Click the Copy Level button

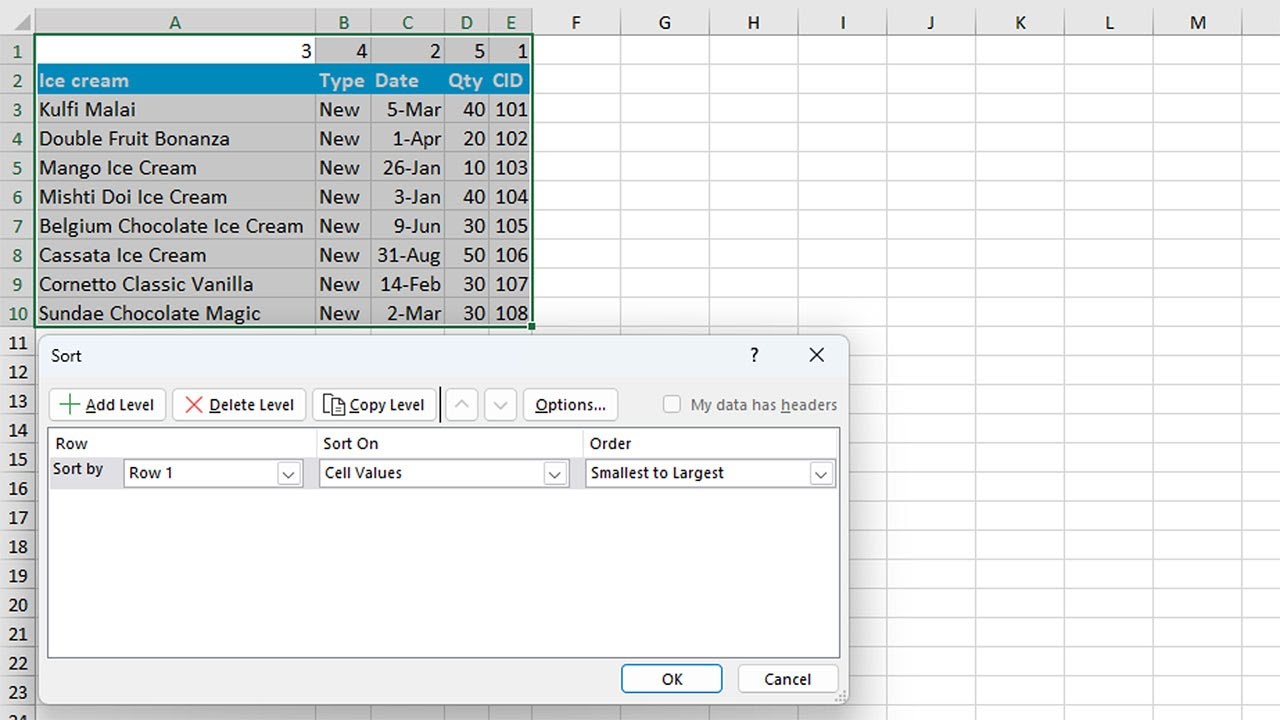pos(375,405)
